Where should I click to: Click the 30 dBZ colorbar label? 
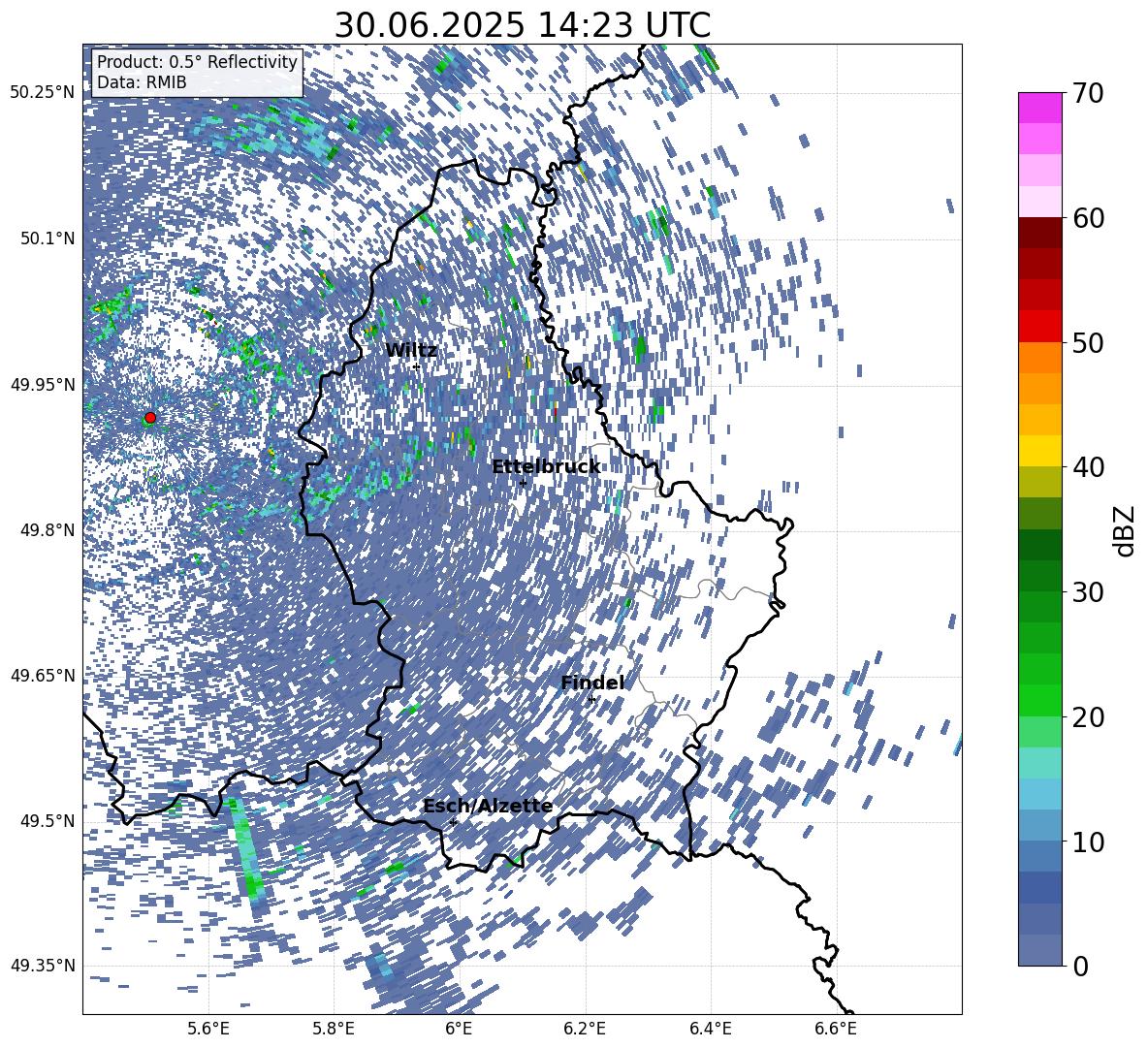coord(1088,591)
